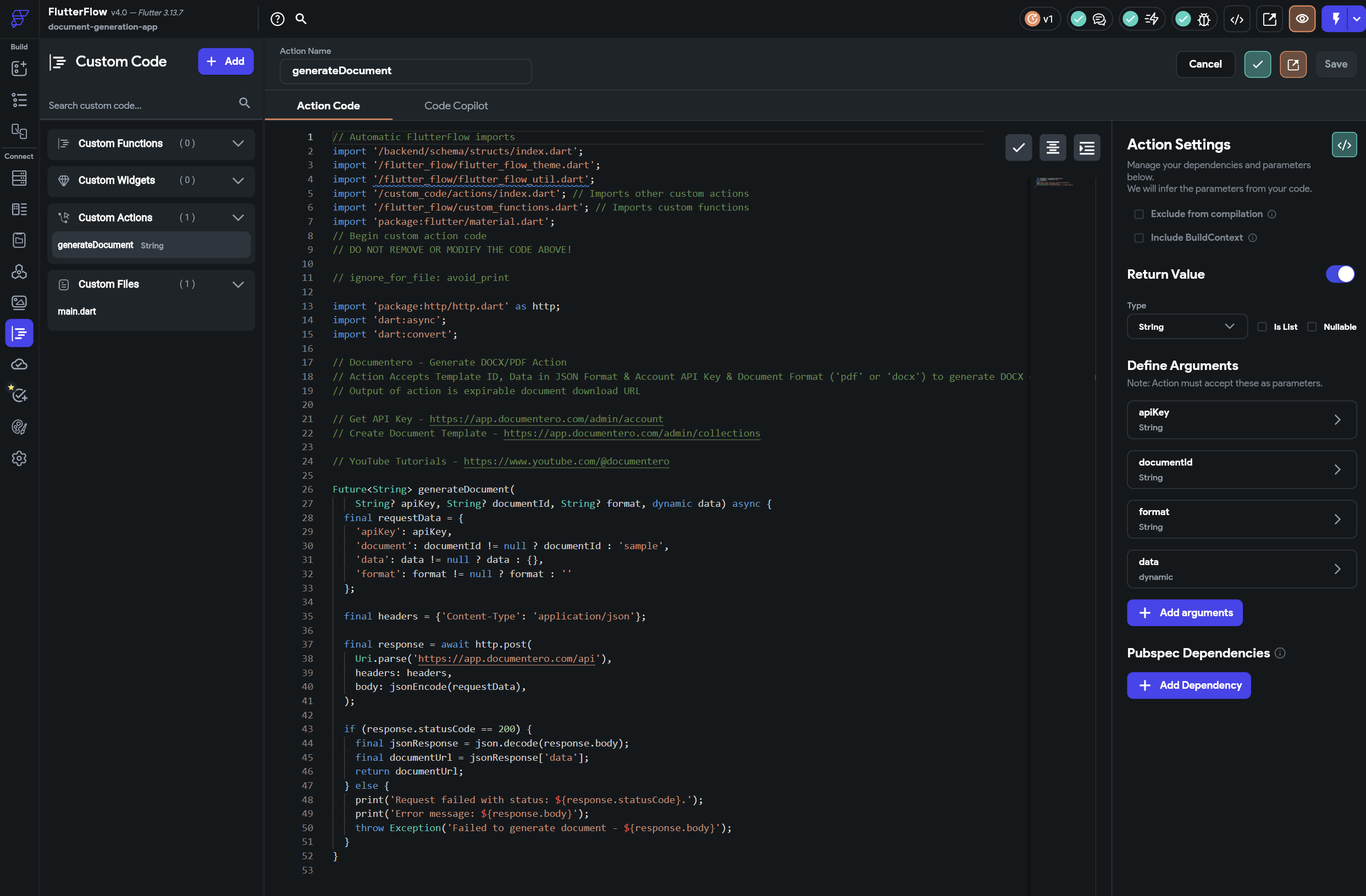Open the v1 version control button
Viewport: 1366px width, 896px height.
coord(1039,19)
